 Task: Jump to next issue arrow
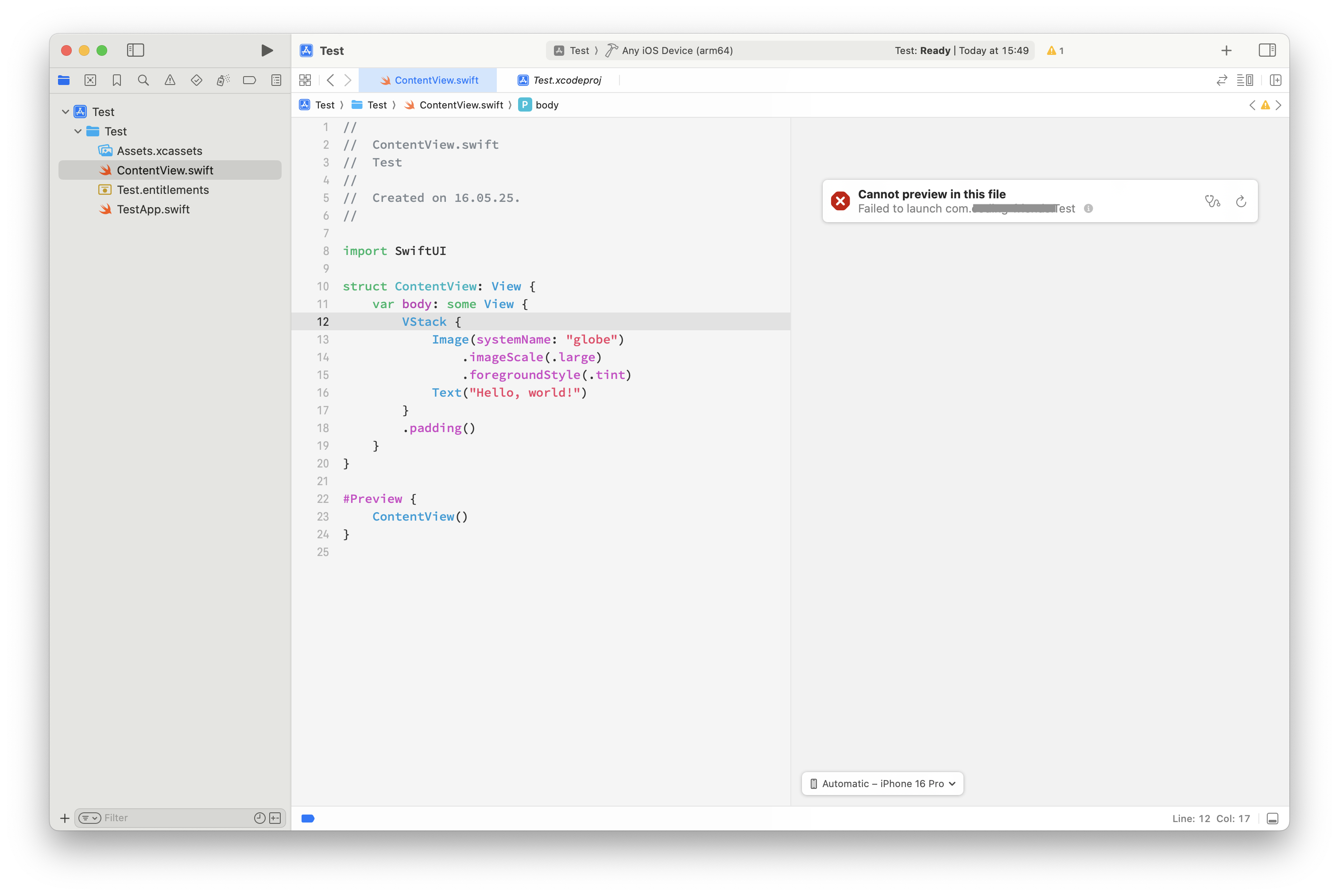coord(1278,105)
